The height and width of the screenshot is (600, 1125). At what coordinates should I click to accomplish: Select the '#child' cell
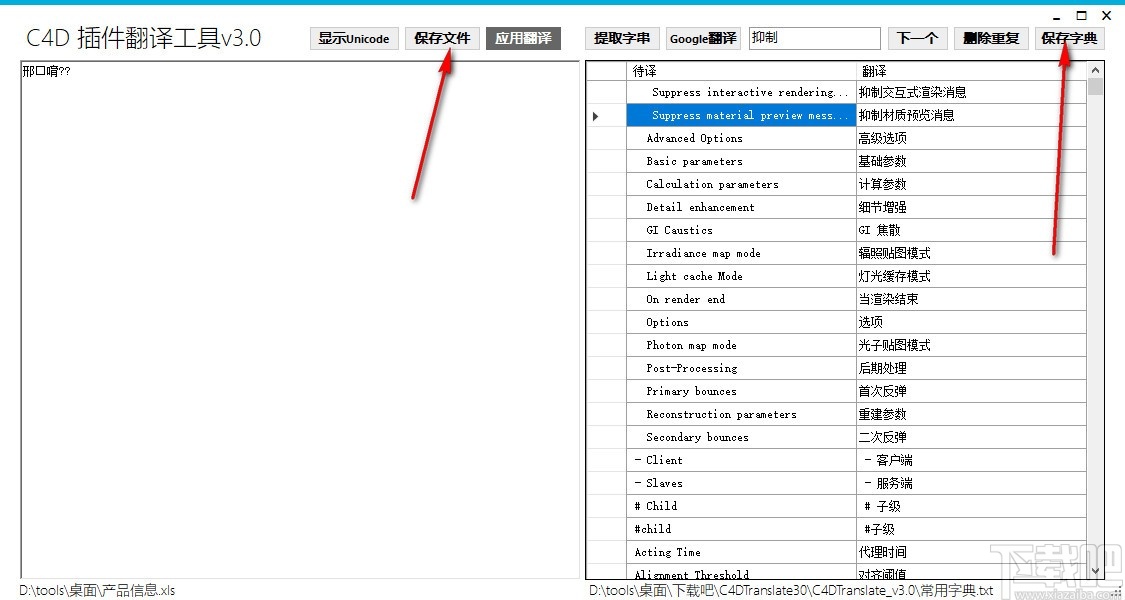(x=741, y=529)
